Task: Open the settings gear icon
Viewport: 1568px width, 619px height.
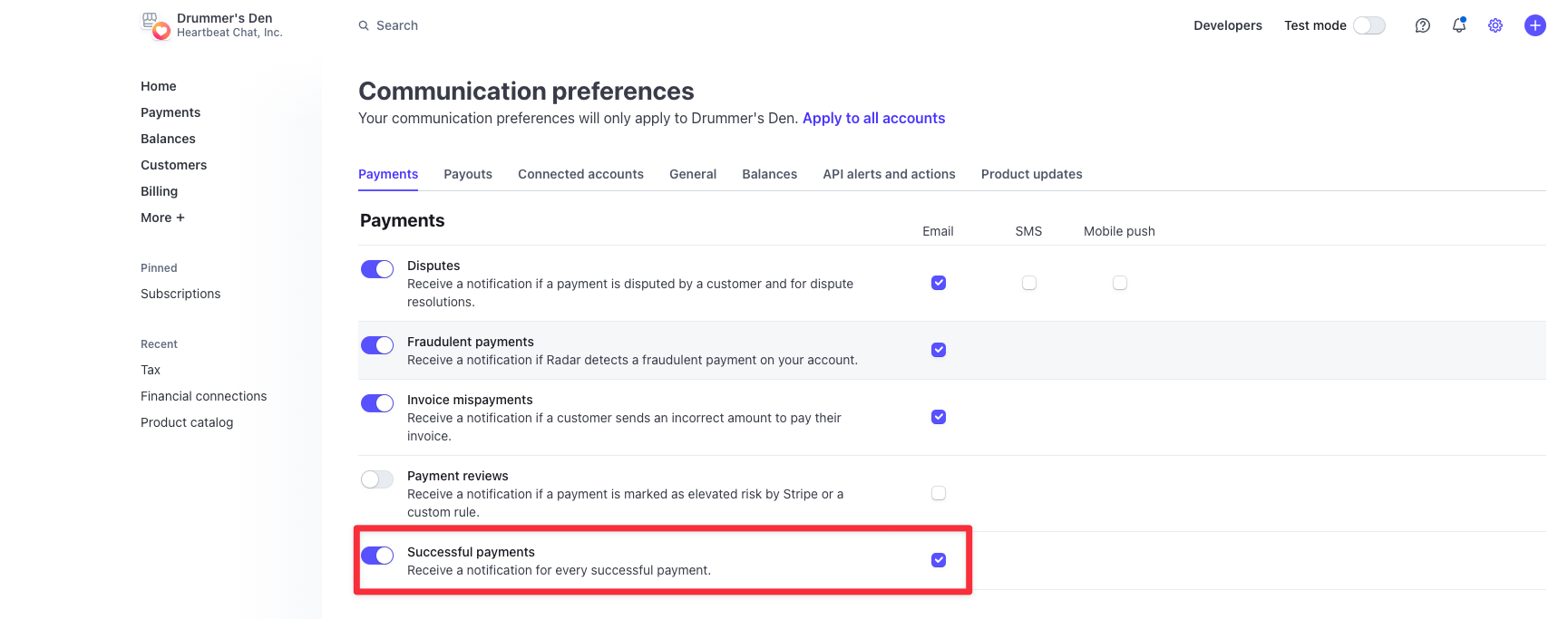Action: coord(1495,25)
